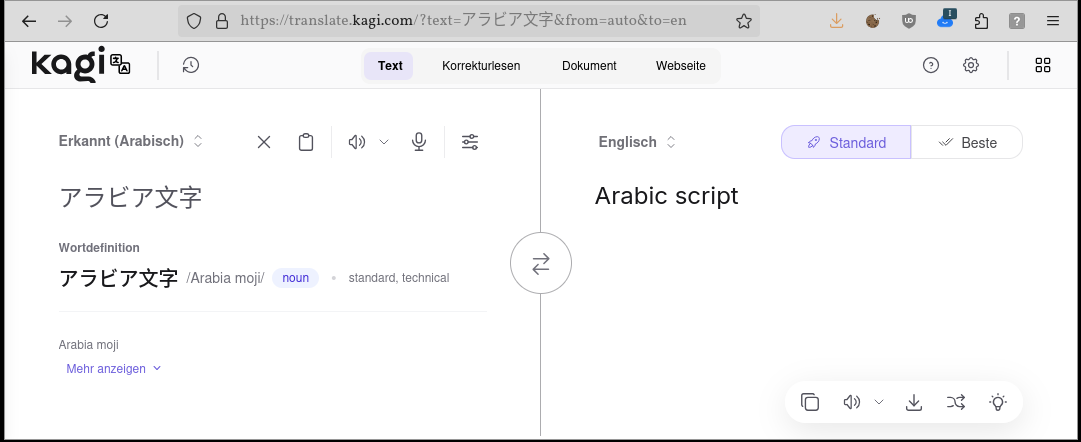The height and width of the screenshot is (442, 1081).
Task: Expand Mehr anzeigen definition details
Action: point(113,369)
